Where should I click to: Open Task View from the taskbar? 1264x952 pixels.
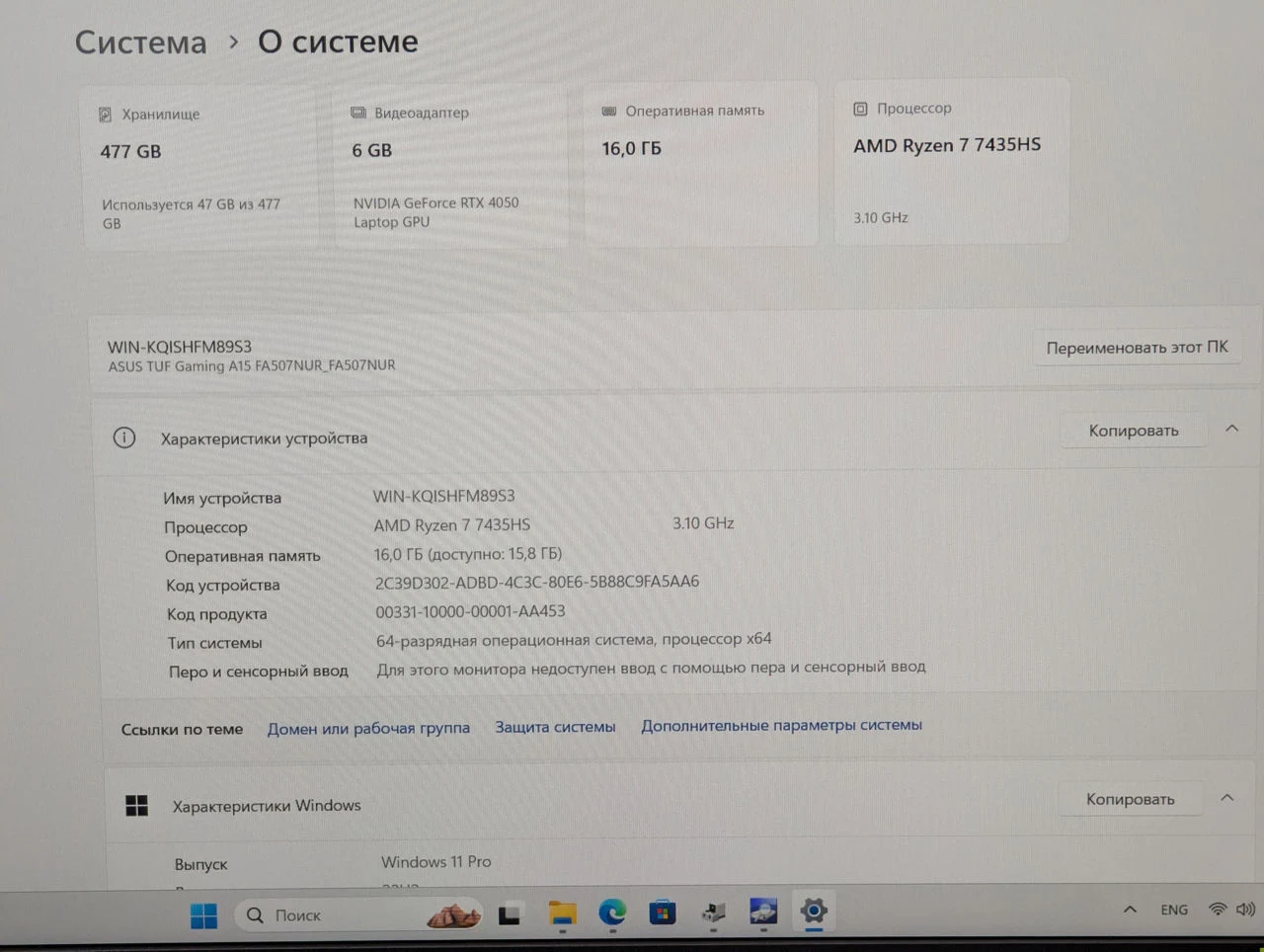click(x=510, y=915)
